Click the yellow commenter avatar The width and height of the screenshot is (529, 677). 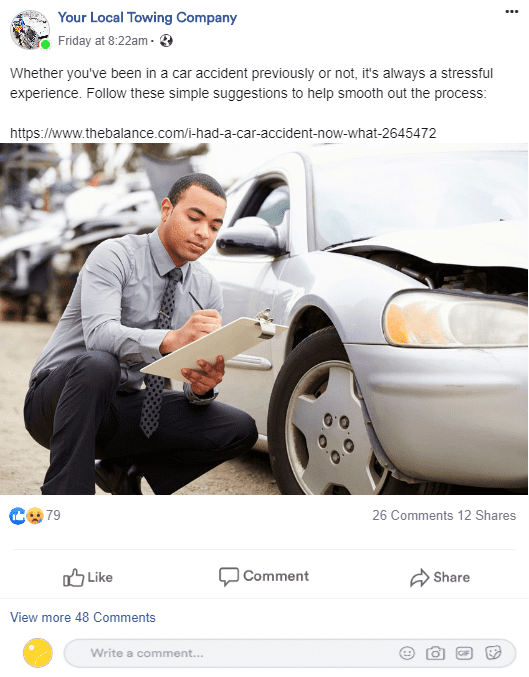pyautogui.click(x=38, y=653)
